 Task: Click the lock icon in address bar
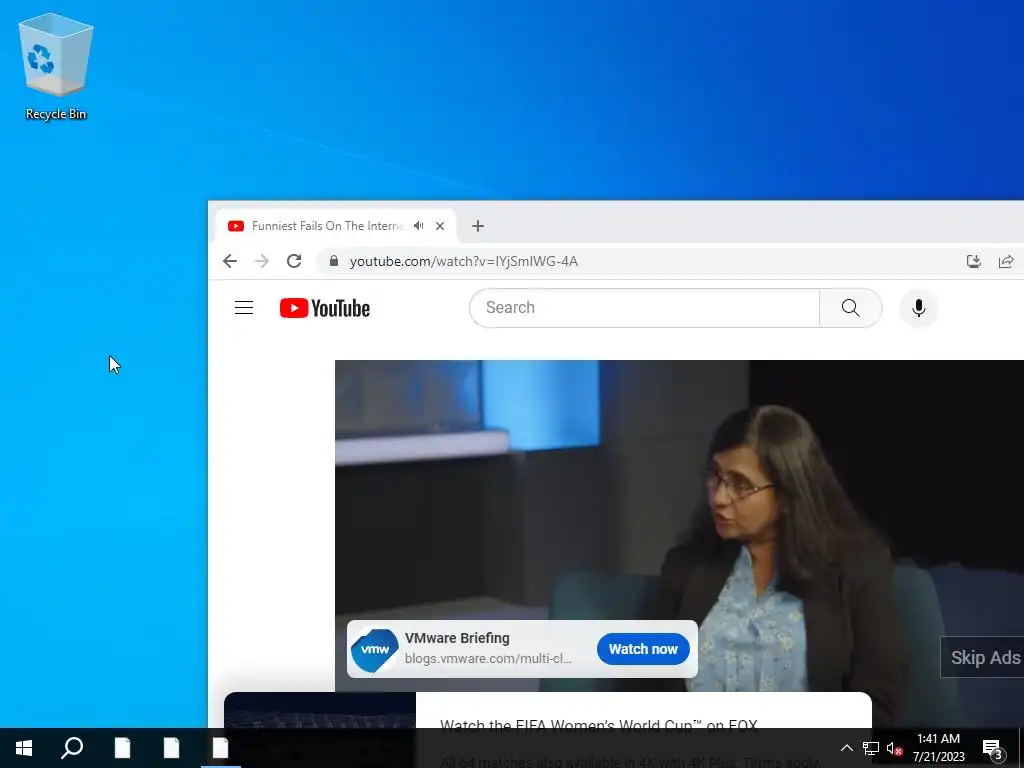point(334,261)
